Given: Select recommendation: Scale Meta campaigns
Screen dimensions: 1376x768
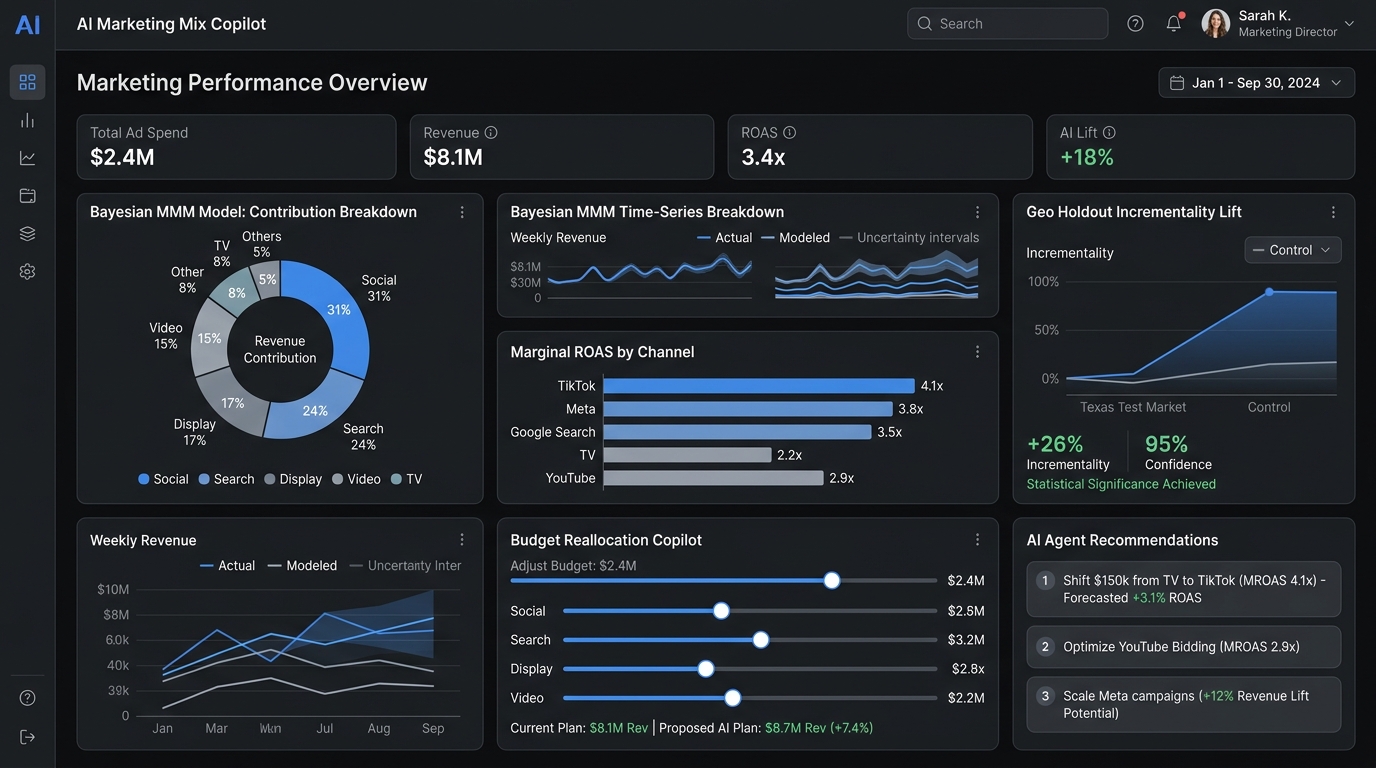Looking at the screenshot, I should (1184, 704).
